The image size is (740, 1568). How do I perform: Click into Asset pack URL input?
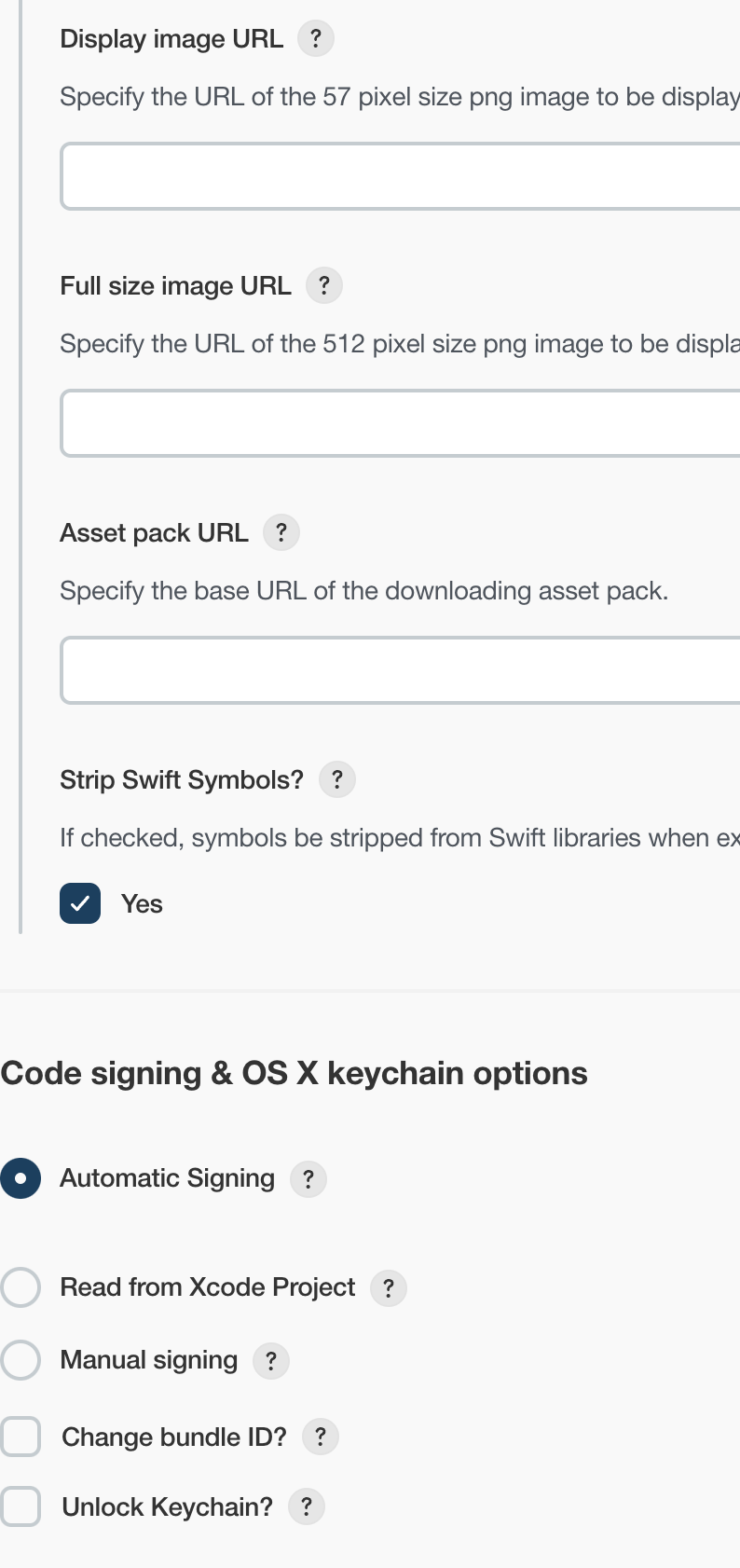(x=401, y=670)
